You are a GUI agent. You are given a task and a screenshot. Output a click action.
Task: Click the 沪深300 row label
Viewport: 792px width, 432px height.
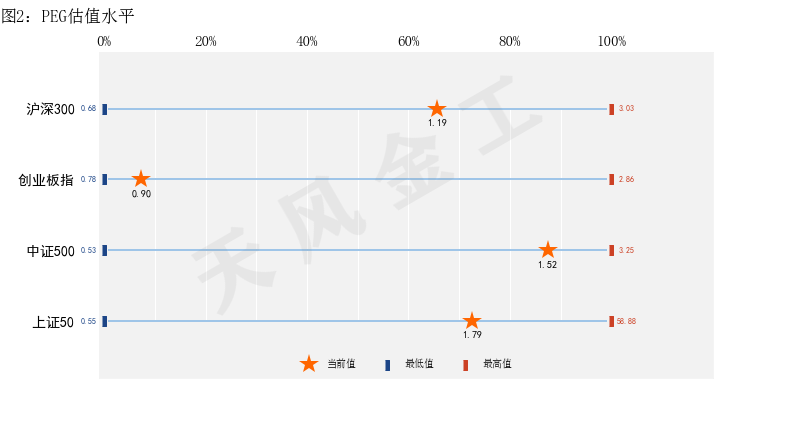[x=51, y=109]
